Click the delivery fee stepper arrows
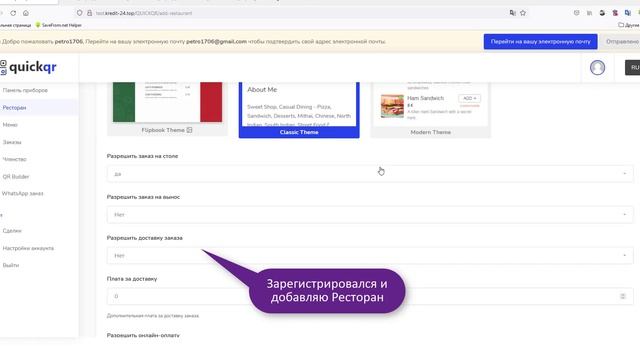The width and height of the screenshot is (640, 360). (623, 296)
